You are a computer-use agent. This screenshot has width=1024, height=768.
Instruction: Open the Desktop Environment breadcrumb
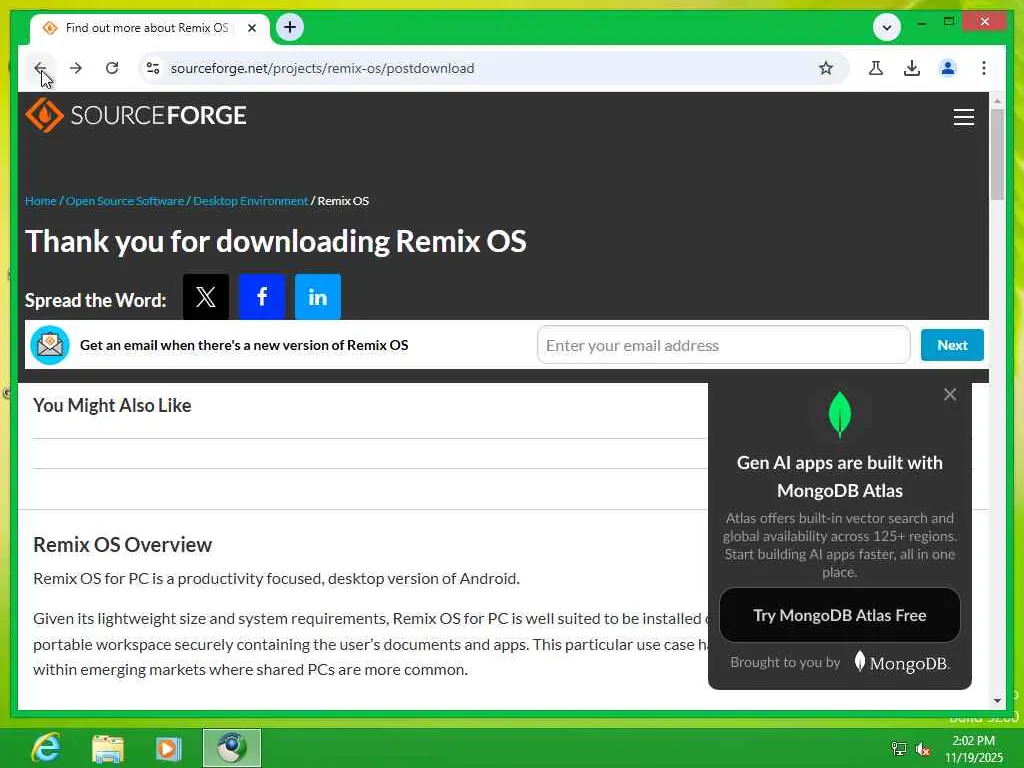250,200
